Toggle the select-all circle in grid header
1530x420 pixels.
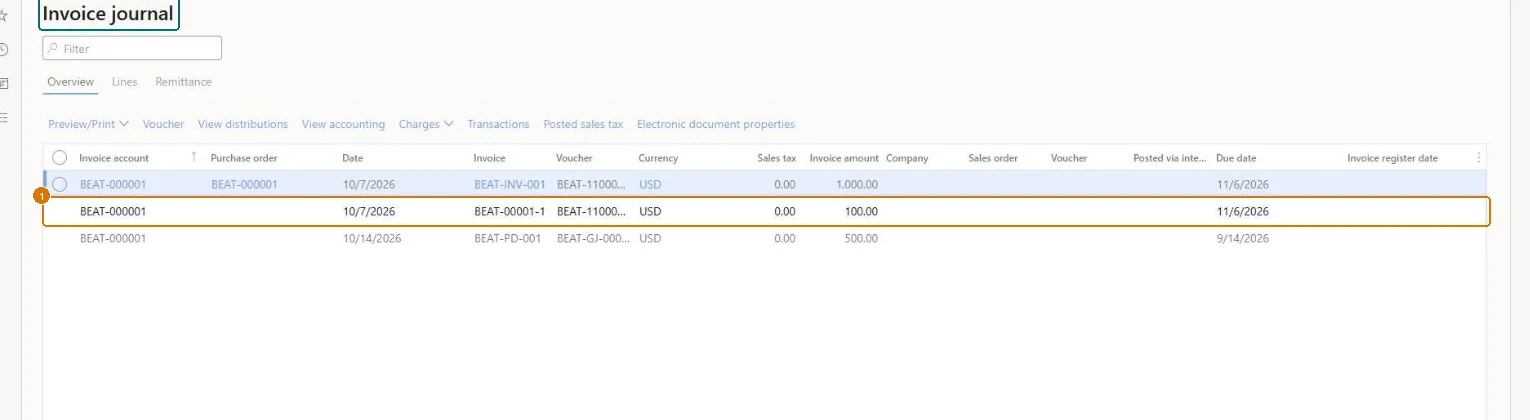click(x=60, y=158)
